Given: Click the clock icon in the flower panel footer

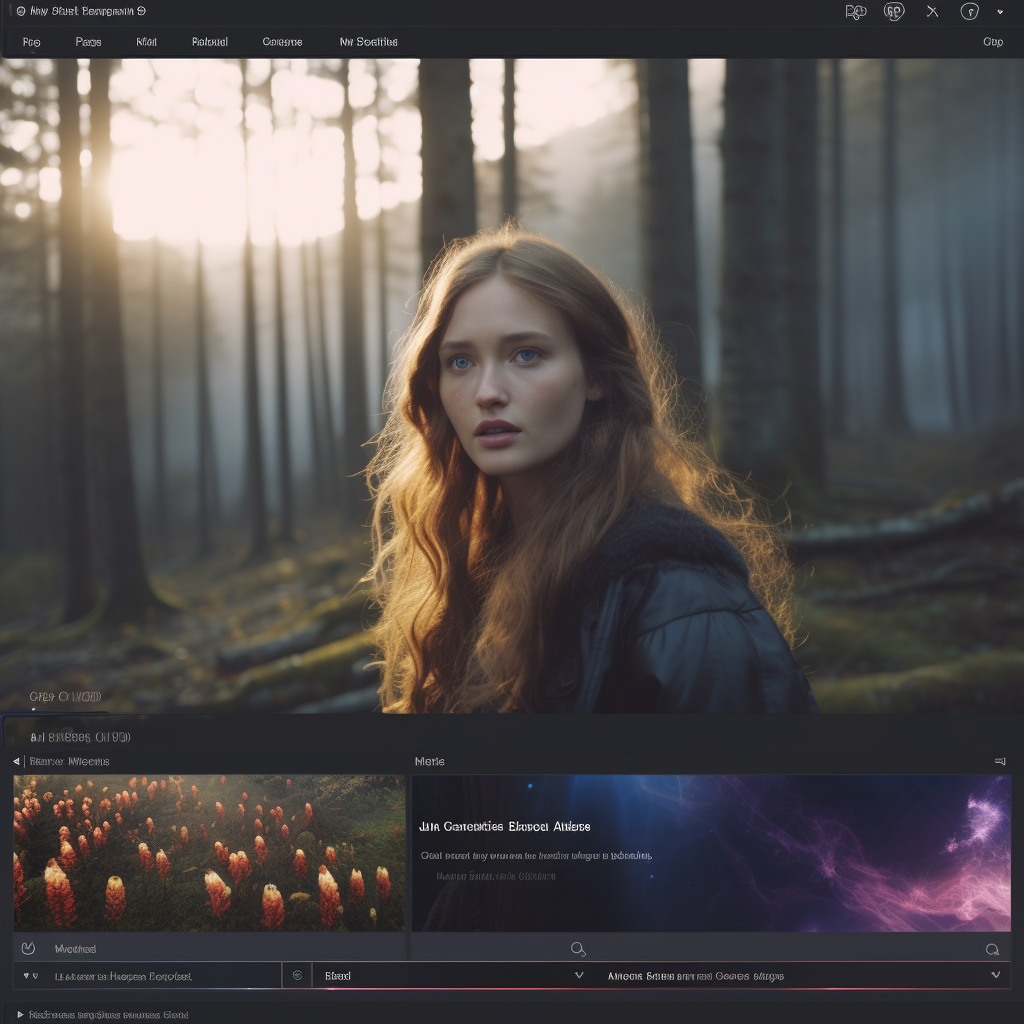Looking at the screenshot, I should point(28,948).
